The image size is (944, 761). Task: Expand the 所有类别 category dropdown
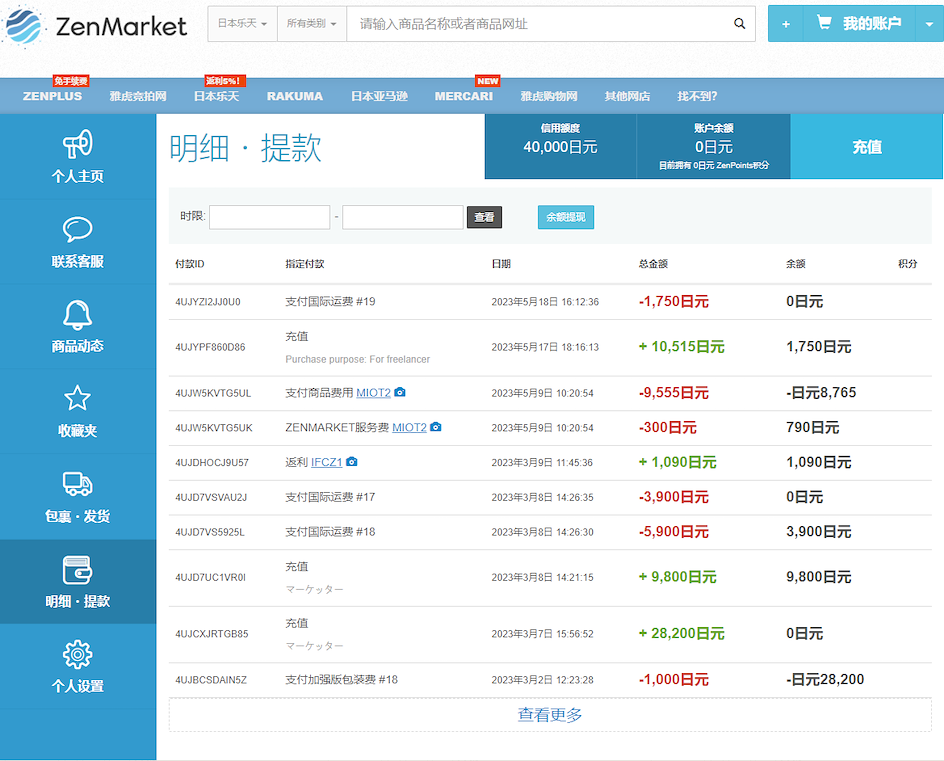coord(311,23)
